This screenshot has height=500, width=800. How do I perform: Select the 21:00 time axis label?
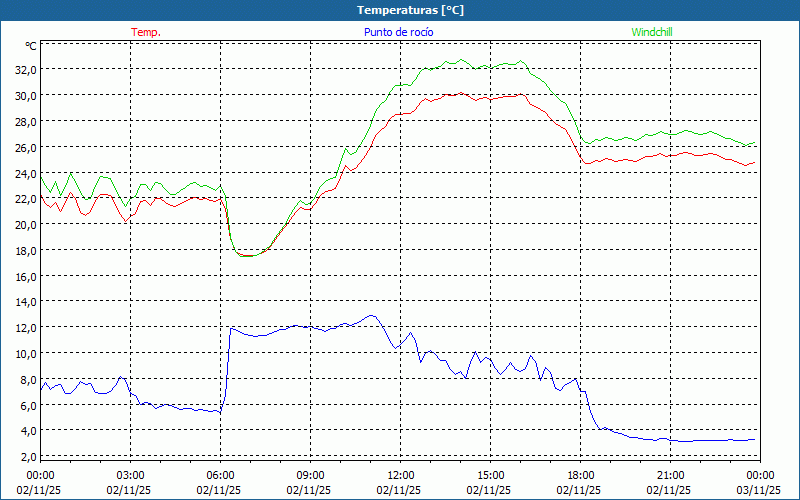click(x=670, y=475)
